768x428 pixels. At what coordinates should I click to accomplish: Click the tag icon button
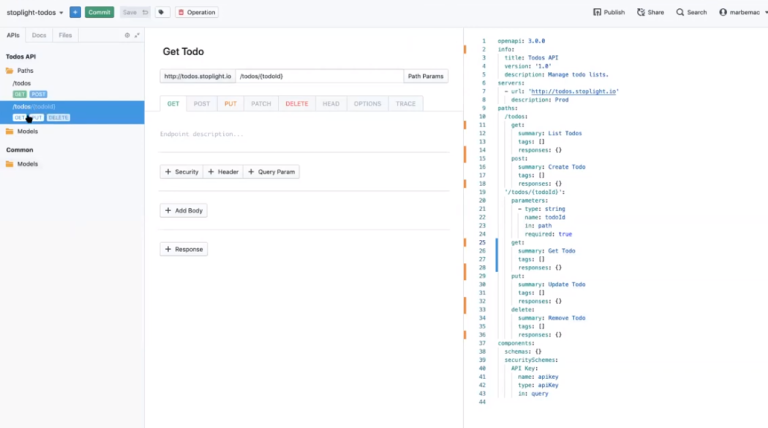click(x=161, y=12)
